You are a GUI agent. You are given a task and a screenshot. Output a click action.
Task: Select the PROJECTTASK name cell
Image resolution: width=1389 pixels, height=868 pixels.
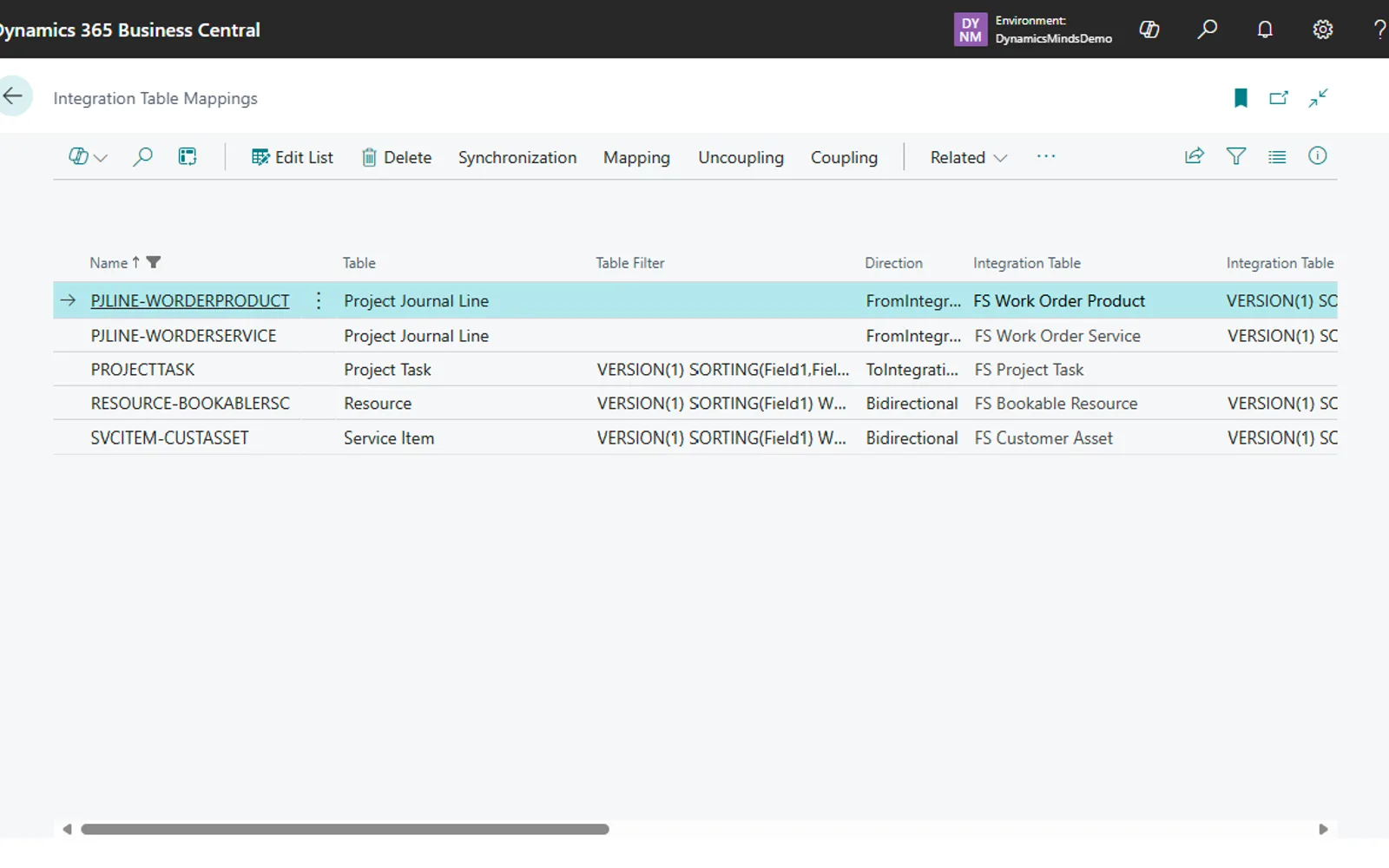(142, 370)
